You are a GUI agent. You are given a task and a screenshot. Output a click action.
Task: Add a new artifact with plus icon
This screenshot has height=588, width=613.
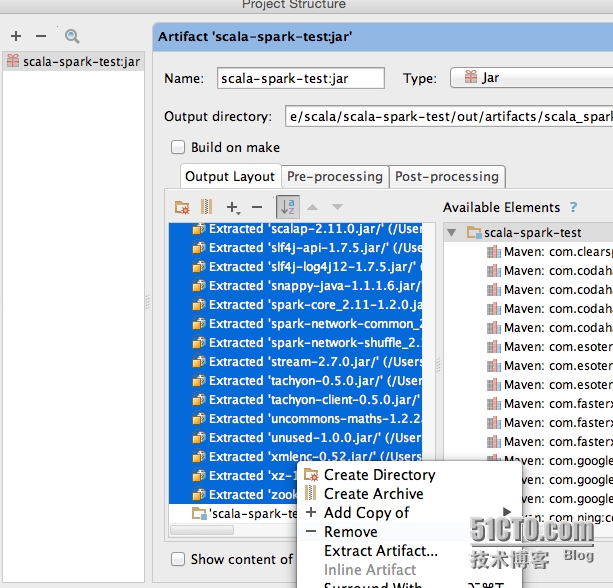(x=16, y=36)
